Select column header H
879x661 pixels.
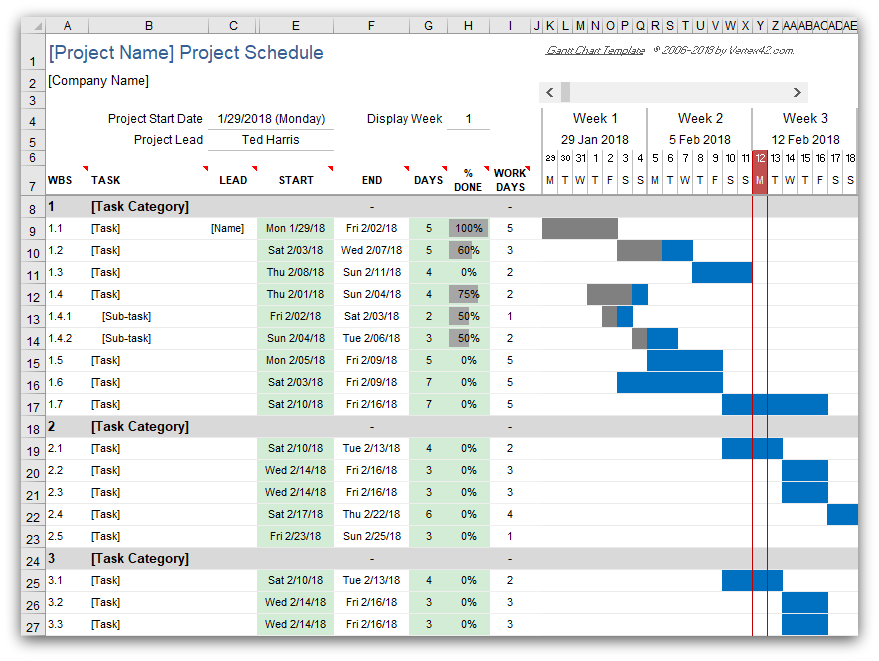pyautogui.click(x=468, y=26)
